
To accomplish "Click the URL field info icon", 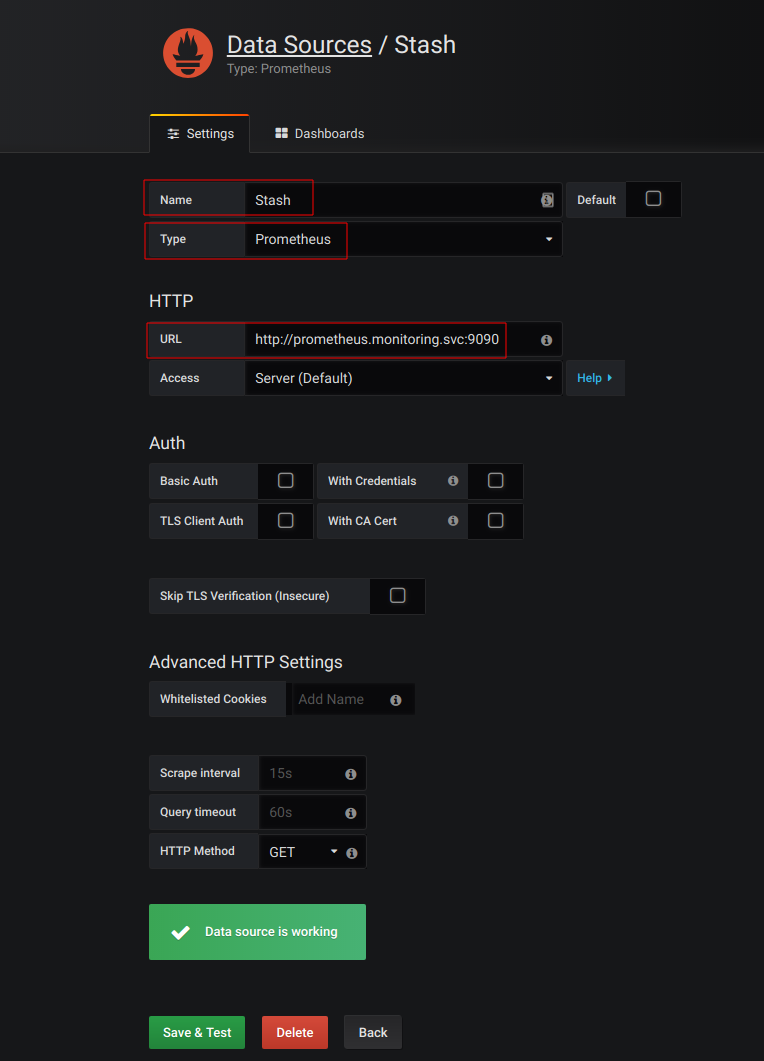I will [547, 340].
